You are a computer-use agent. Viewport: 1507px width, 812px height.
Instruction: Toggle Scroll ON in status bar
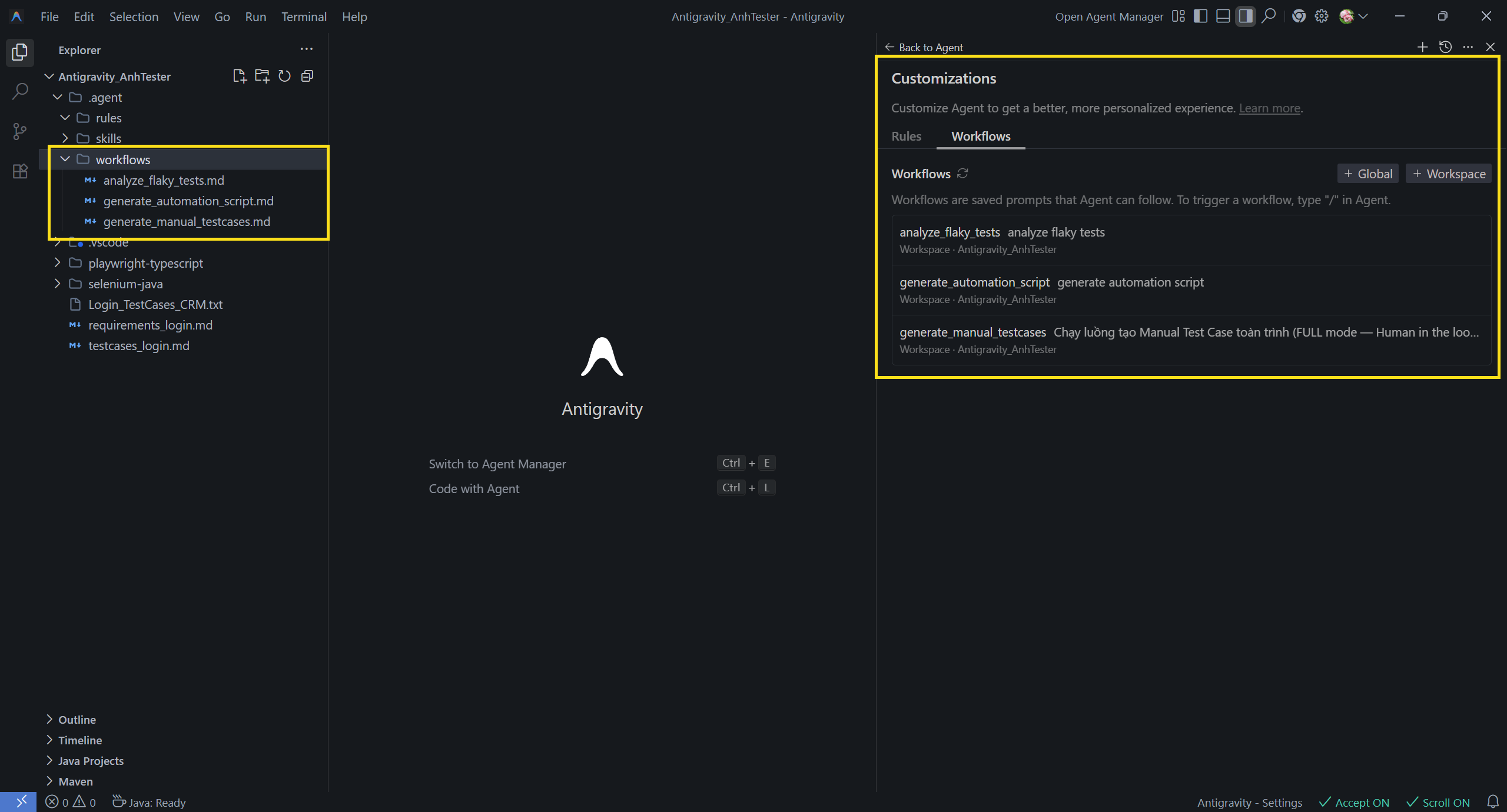click(1438, 803)
